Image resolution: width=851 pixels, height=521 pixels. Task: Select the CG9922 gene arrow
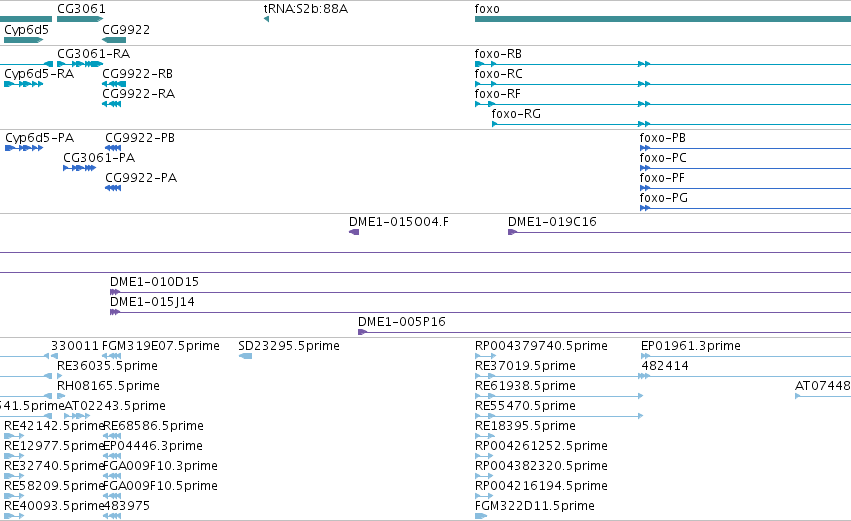(114, 40)
